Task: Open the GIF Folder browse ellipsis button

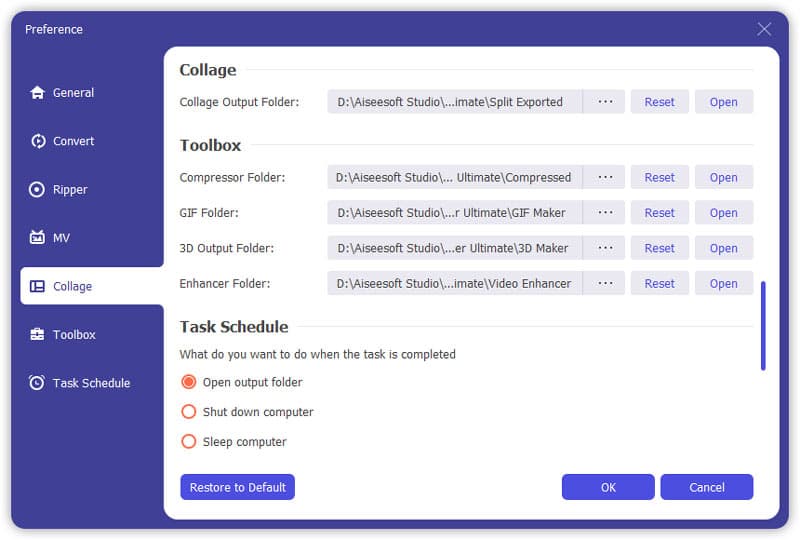Action: click(x=605, y=212)
